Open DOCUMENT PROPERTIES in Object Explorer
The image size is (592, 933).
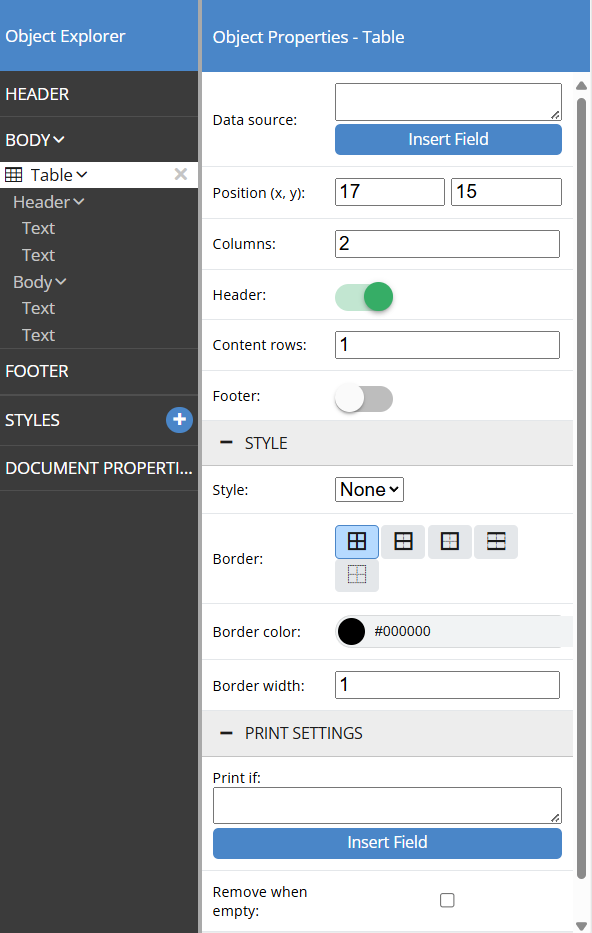pyautogui.click(x=99, y=468)
